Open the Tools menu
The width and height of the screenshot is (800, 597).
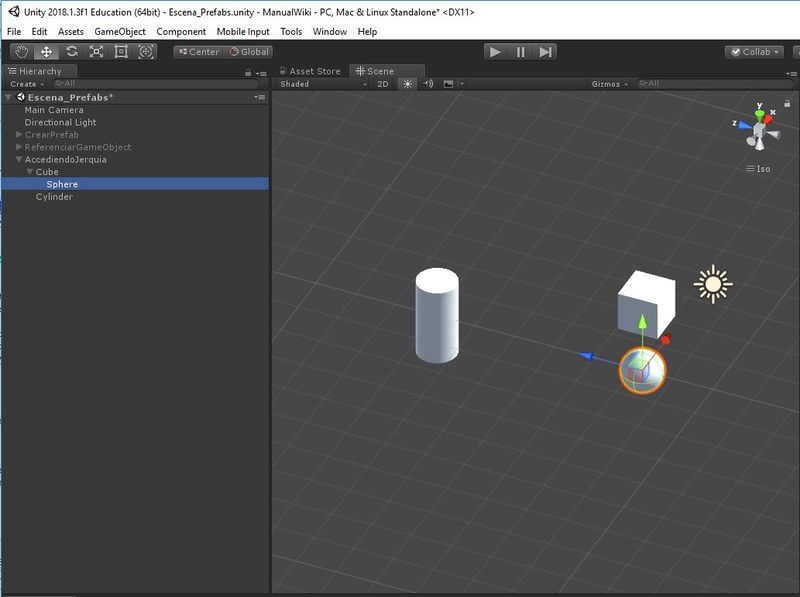(291, 32)
